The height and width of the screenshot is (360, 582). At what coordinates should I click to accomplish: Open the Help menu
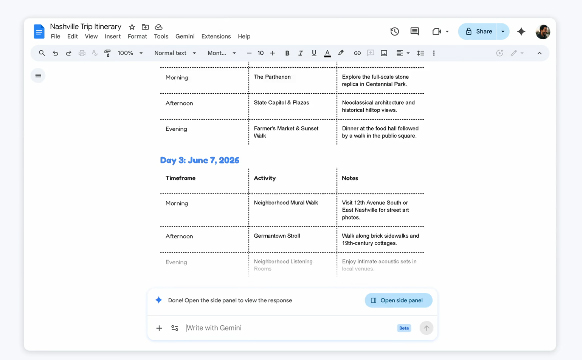pyautogui.click(x=244, y=36)
